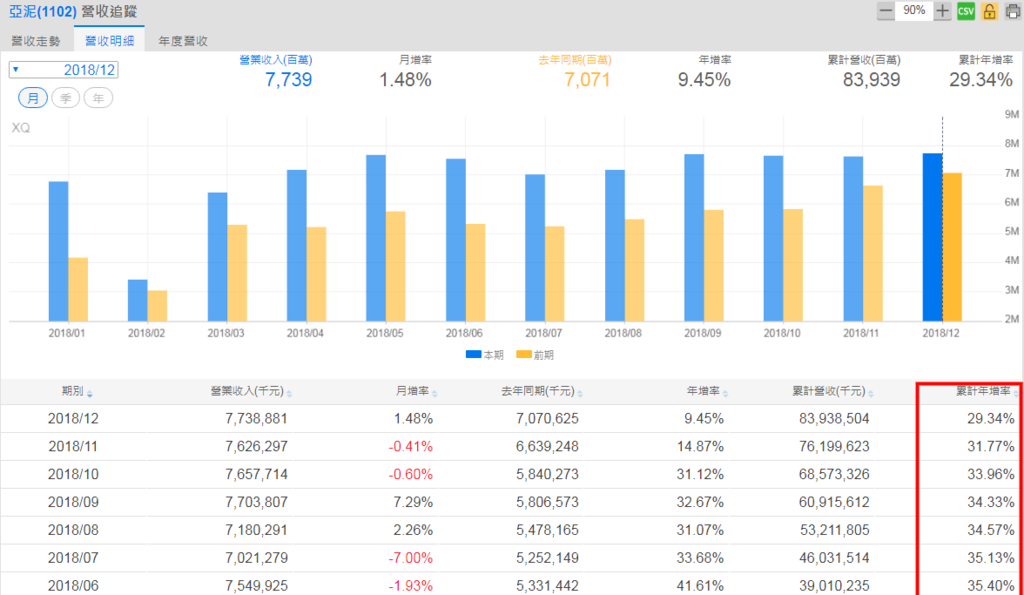Select the 年 yearly view toggle
This screenshot has height=595, width=1024.
coord(98,98)
